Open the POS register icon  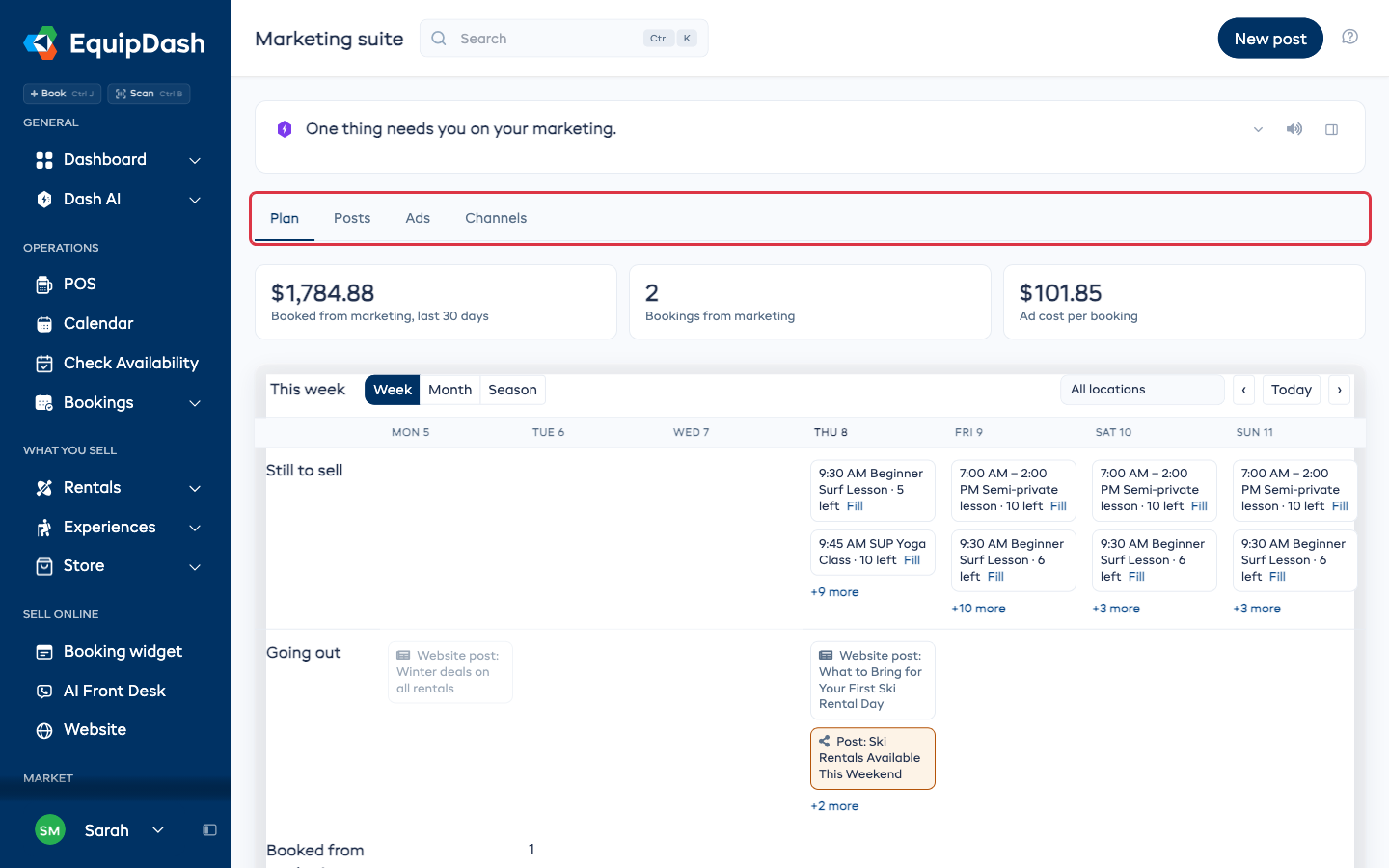[x=44, y=285]
